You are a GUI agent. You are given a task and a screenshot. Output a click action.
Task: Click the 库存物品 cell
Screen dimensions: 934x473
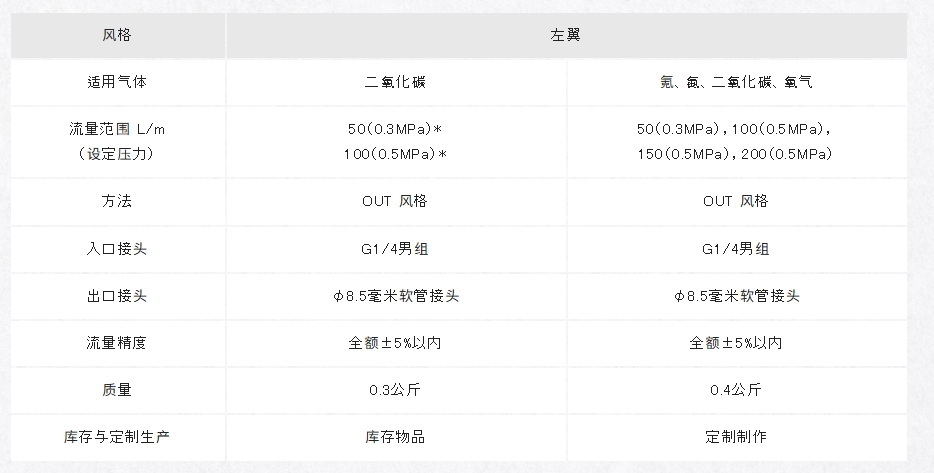pyautogui.click(x=396, y=437)
